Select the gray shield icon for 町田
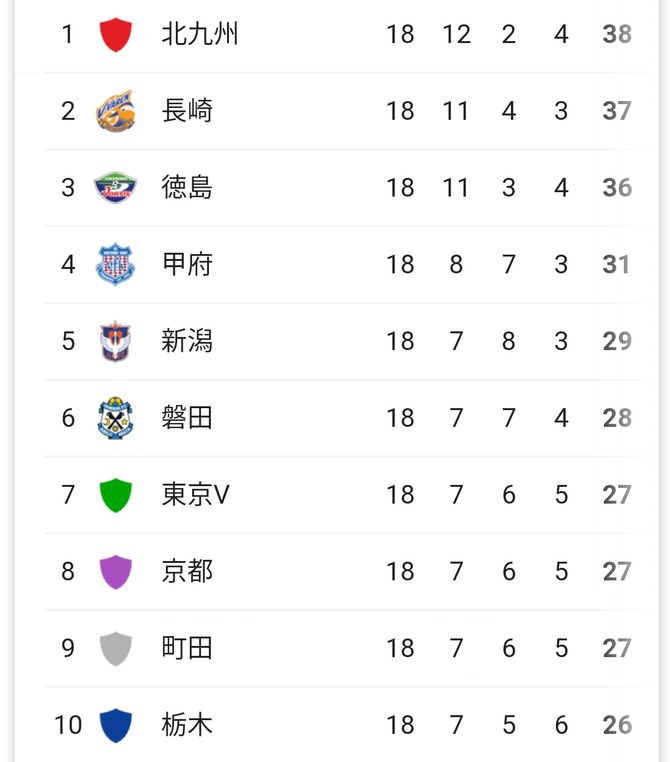The width and height of the screenshot is (670, 762). (x=115, y=648)
